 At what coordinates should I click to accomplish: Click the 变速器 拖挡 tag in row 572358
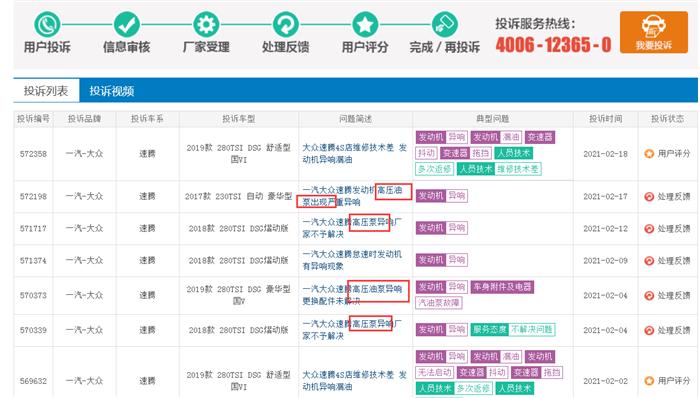pos(466,153)
